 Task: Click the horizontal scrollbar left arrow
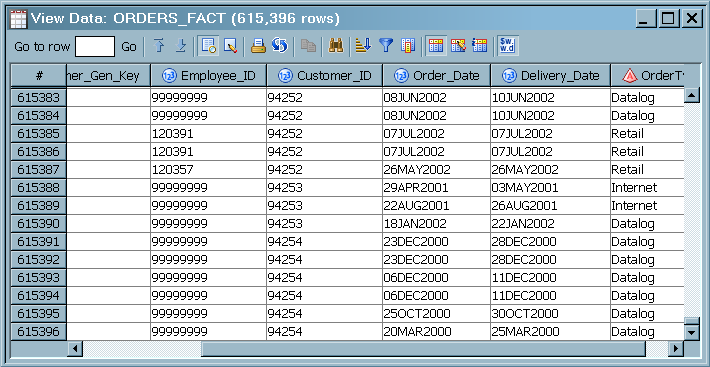(75, 348)
